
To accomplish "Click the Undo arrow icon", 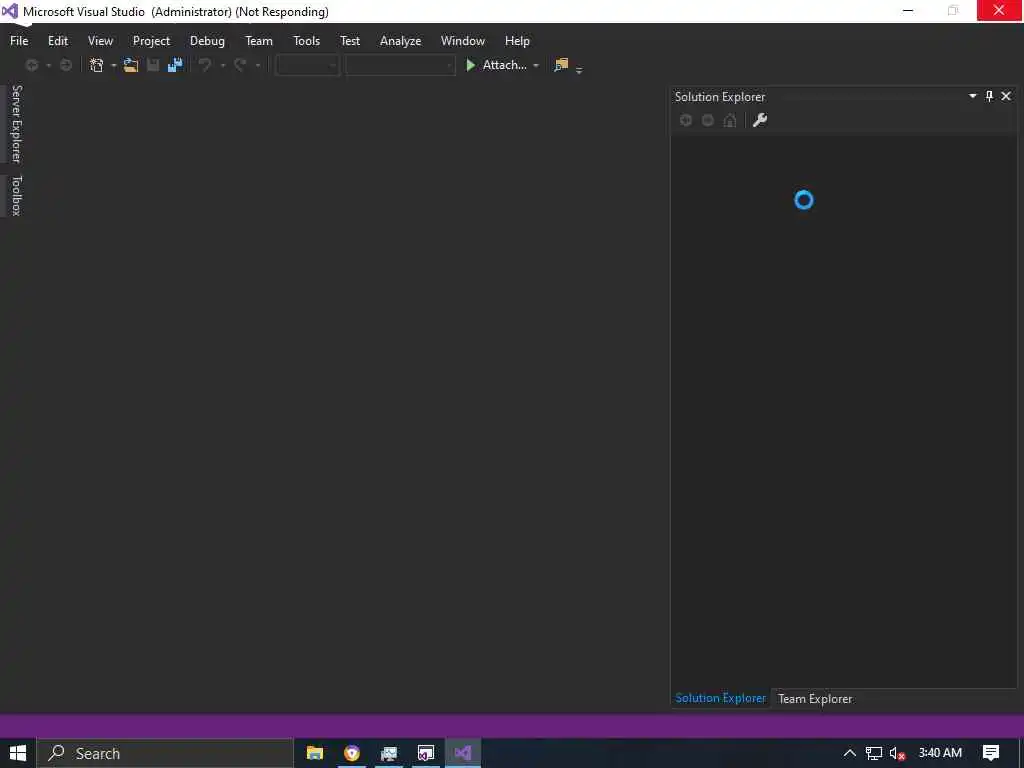I will pos(205,65).
